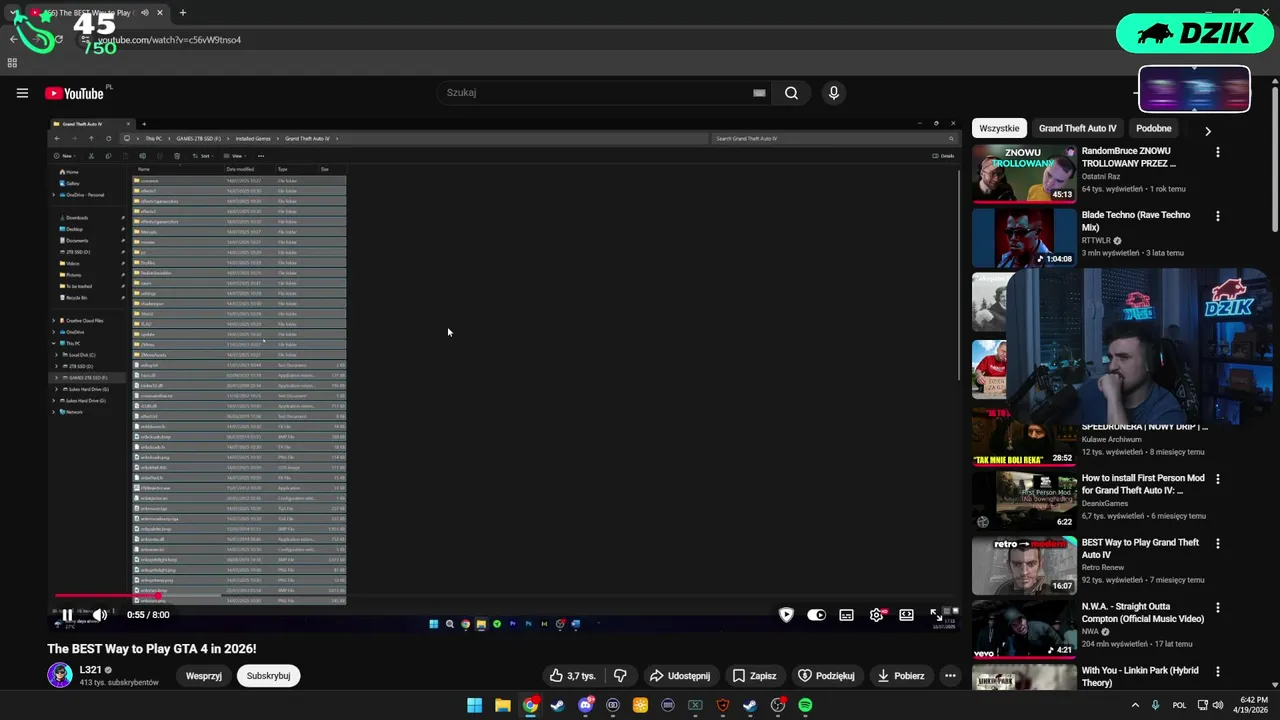Click the Podziękuj thanks button
1280x720 pixels.
tap(826, 676)
